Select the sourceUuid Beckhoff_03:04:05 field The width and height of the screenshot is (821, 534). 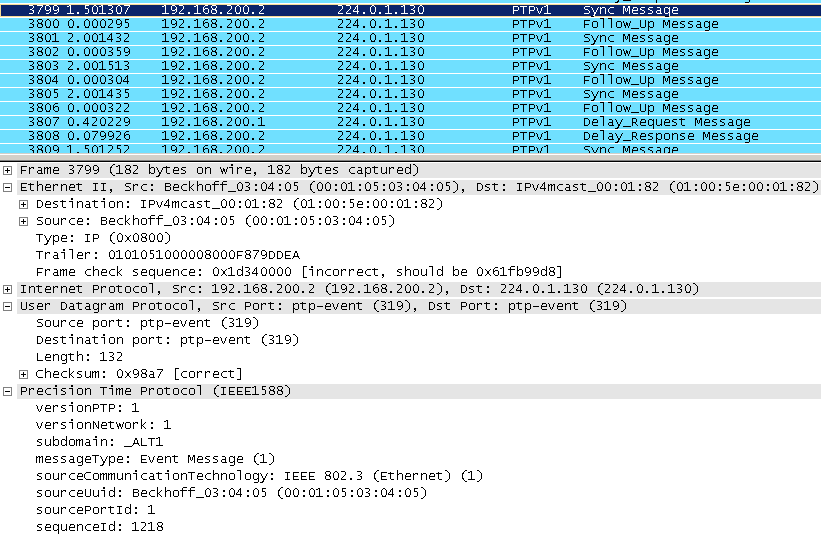(x=231, y=493)
